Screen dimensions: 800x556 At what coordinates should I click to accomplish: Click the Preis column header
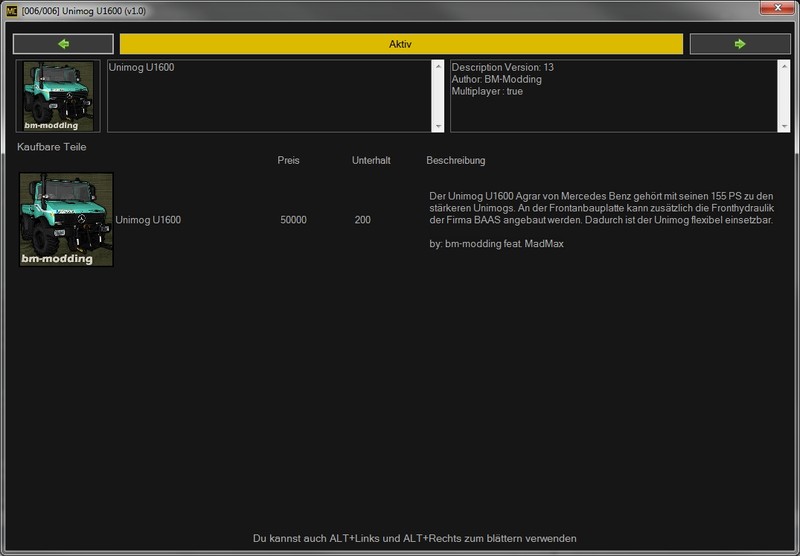point(288,161)
